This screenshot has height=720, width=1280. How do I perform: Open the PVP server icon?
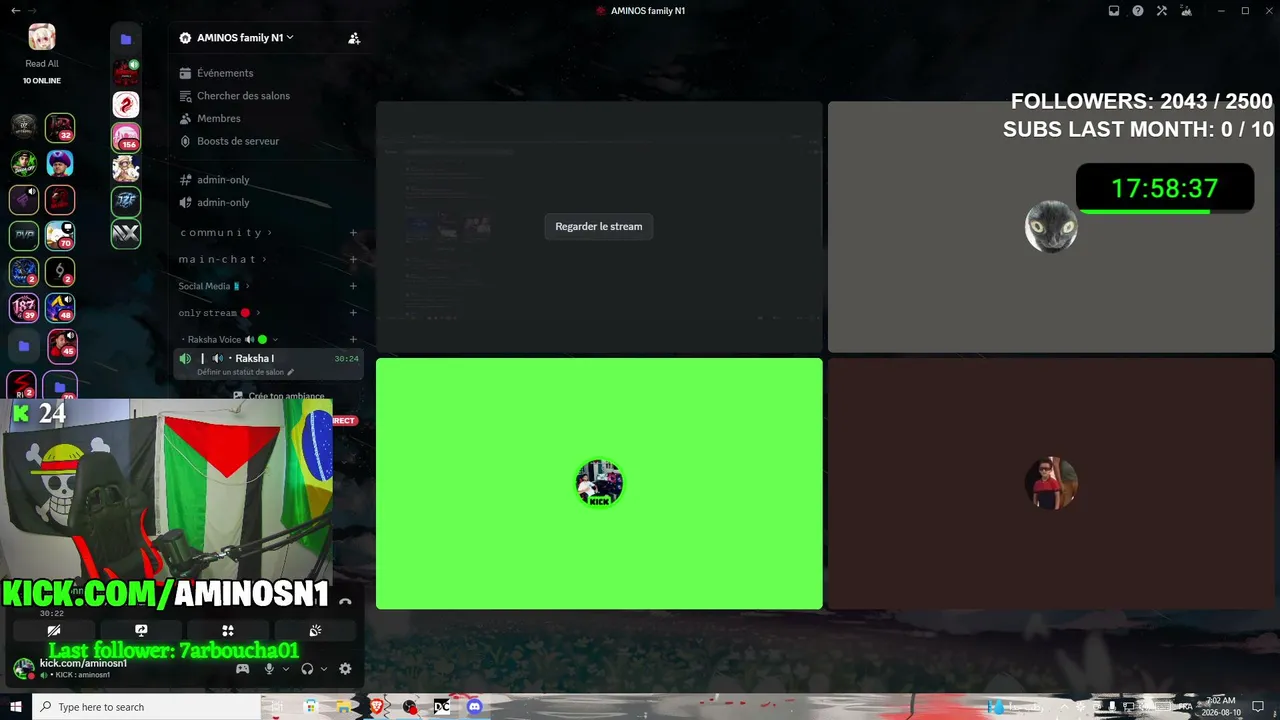(24, 235)
